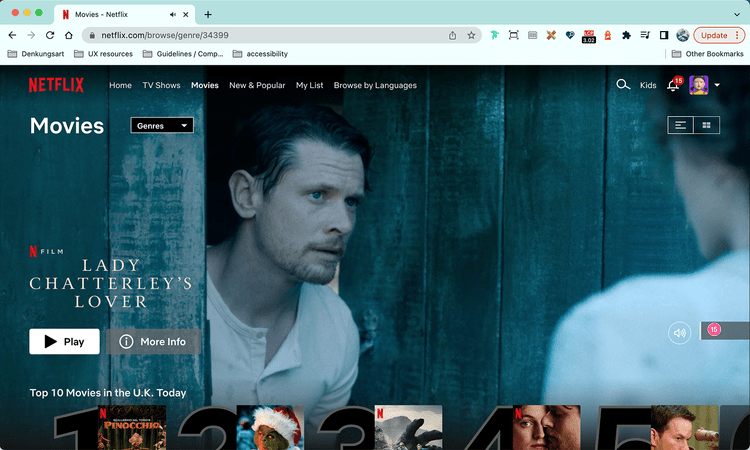Open the Pinocchio movie thumbnail
The height and width of the screenshot is (450, 750).
coord(132,428)
